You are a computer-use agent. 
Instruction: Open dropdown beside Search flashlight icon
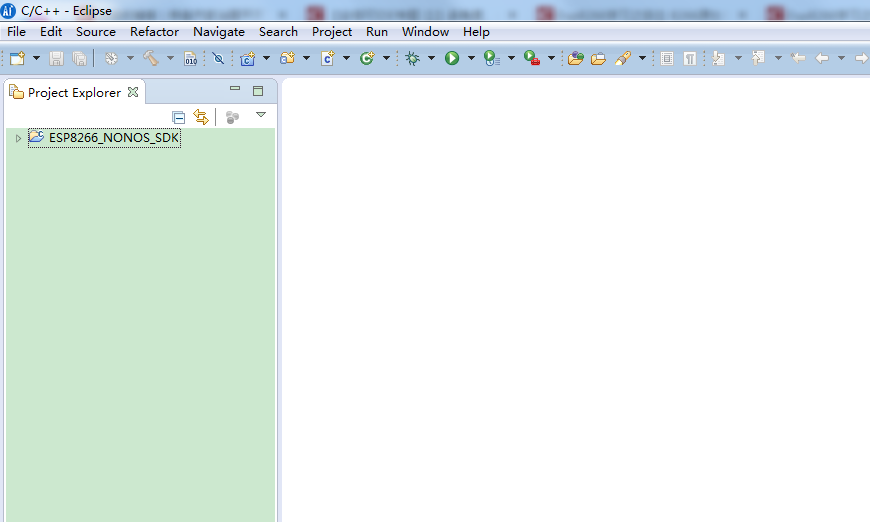click(642, 58)
